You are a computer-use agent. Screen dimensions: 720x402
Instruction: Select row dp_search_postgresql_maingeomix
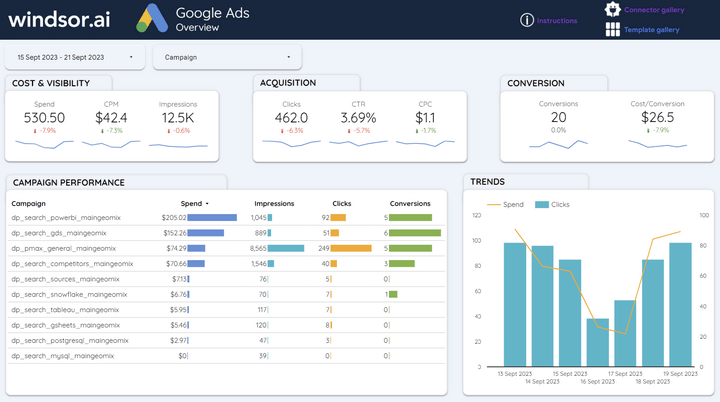(226, 340)
